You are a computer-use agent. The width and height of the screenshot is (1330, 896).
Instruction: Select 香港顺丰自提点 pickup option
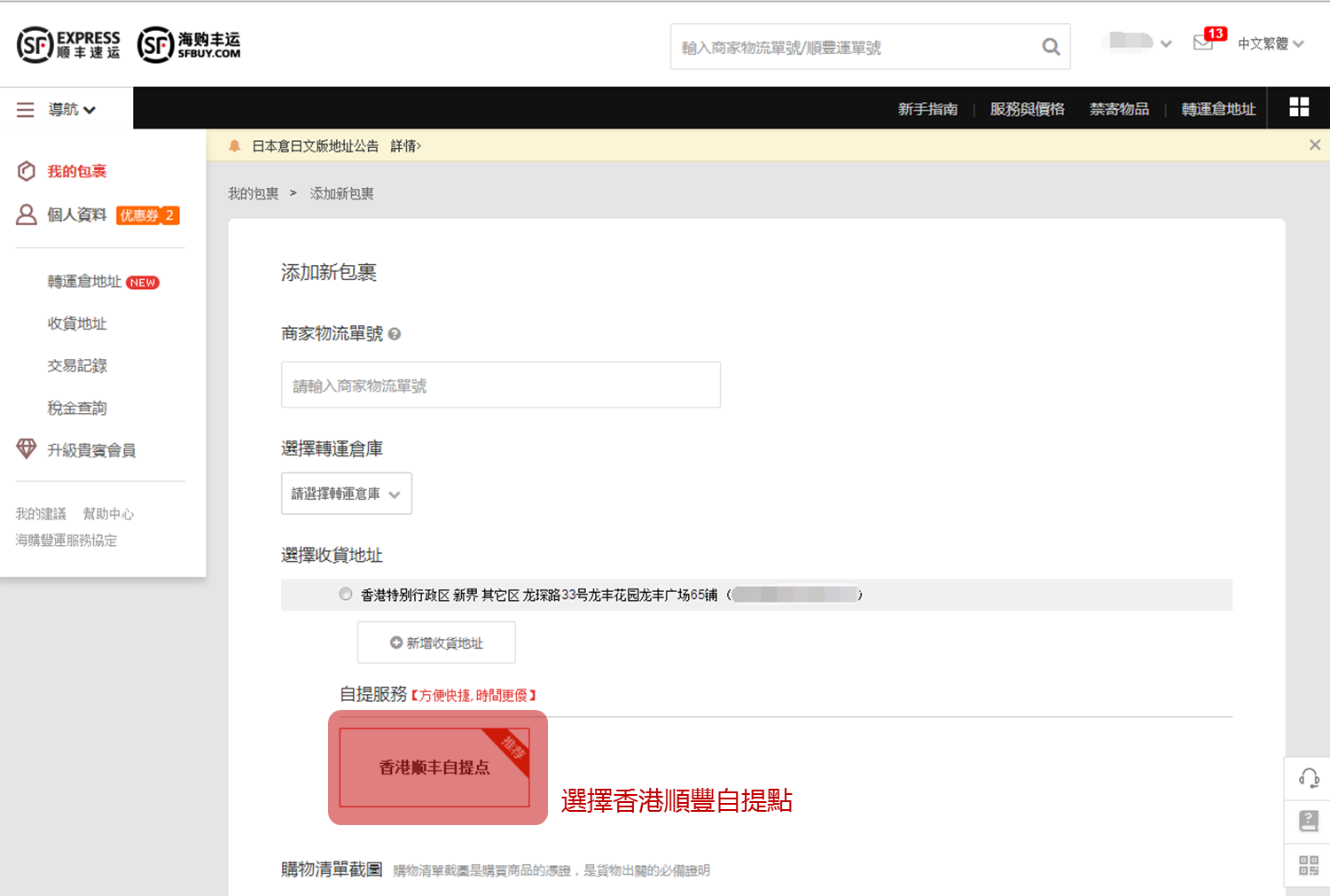click(x=434, y=767)
